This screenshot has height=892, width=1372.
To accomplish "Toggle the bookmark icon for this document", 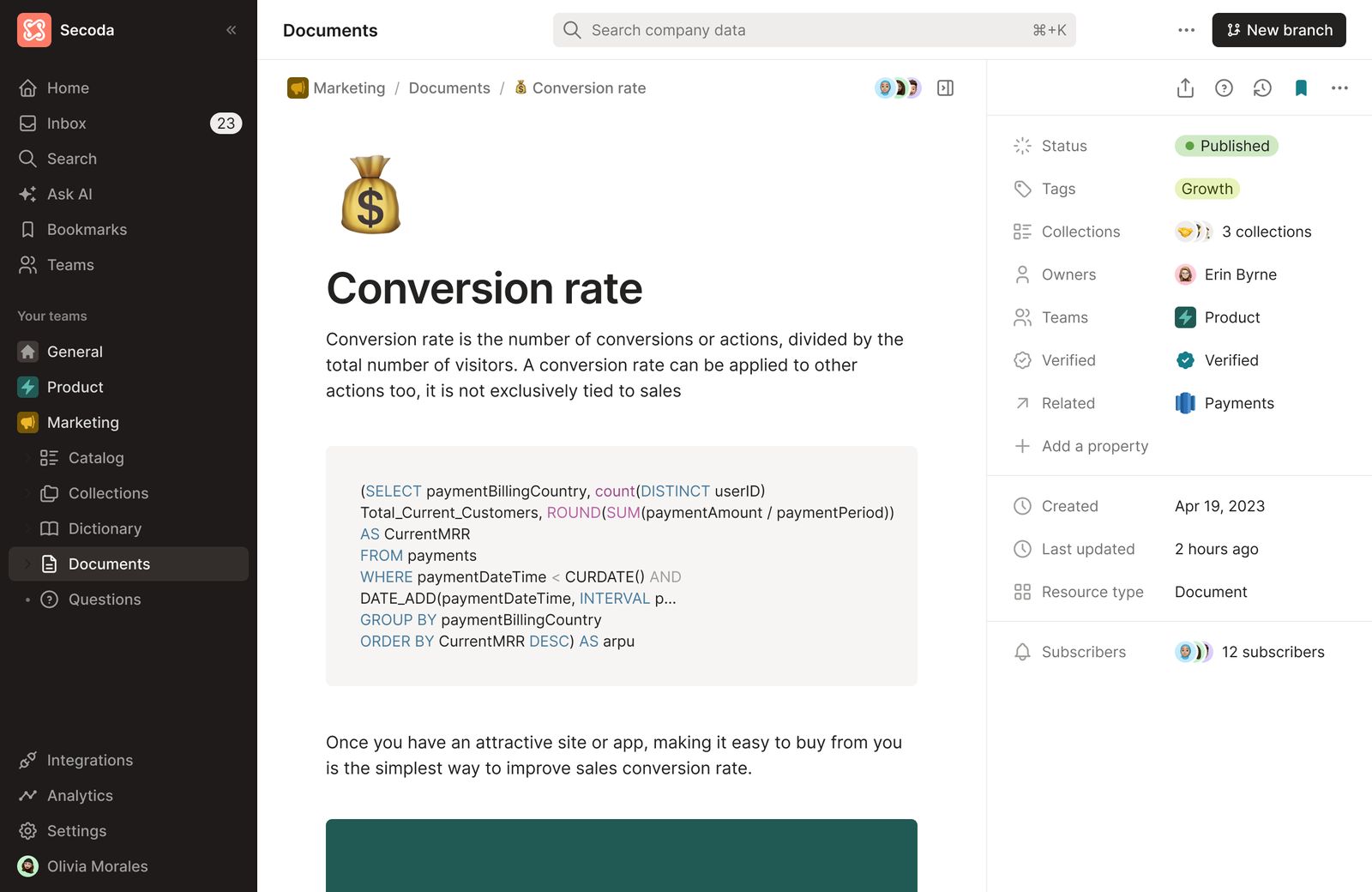I will click(1301, 87).
